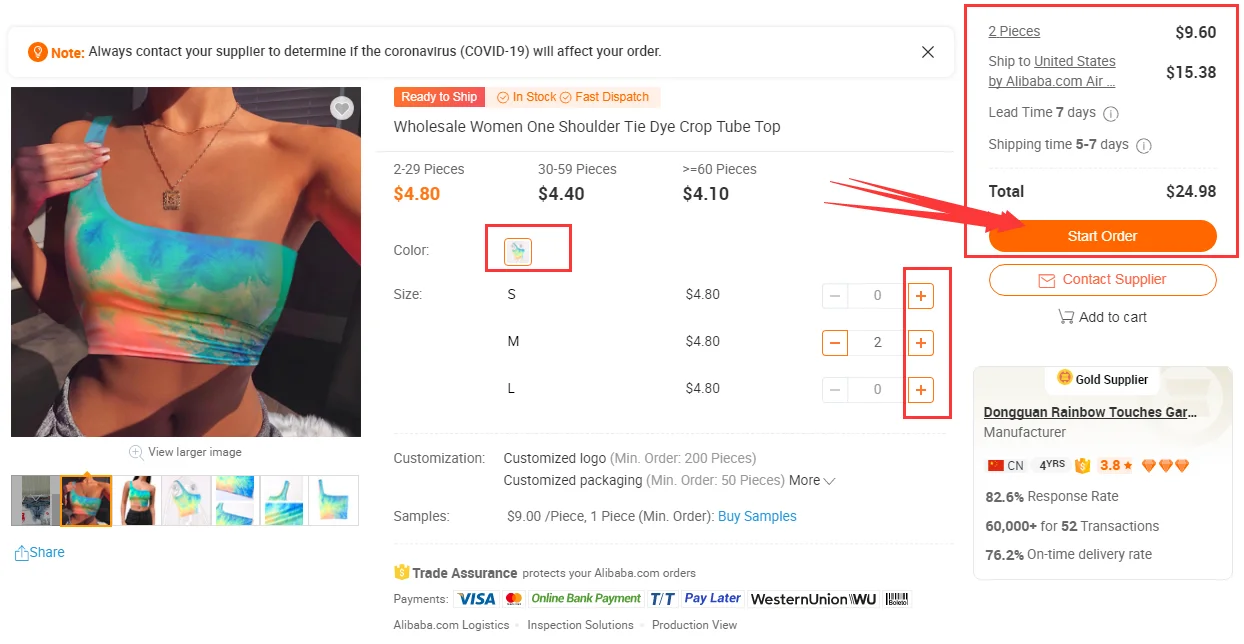Screen dimensions: 1244x644
Task: Close the COVID-19 note banner
Action: (928, 52)
